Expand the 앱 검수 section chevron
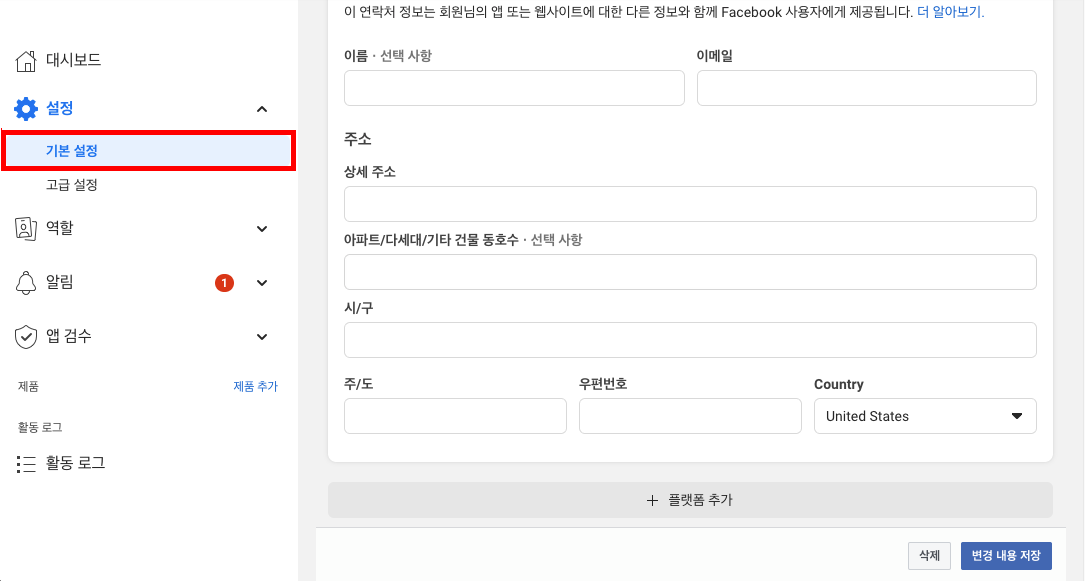 click(x=262, y=337)
